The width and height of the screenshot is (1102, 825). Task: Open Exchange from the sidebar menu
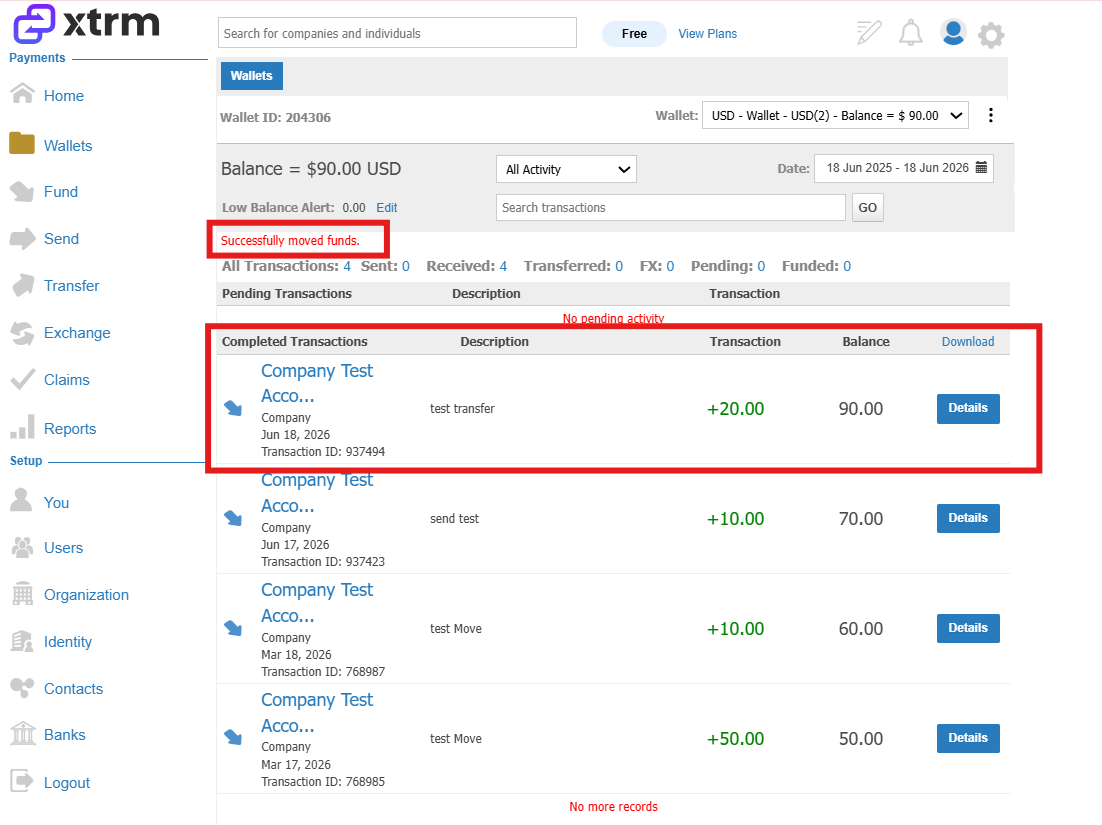pos(77,333)
